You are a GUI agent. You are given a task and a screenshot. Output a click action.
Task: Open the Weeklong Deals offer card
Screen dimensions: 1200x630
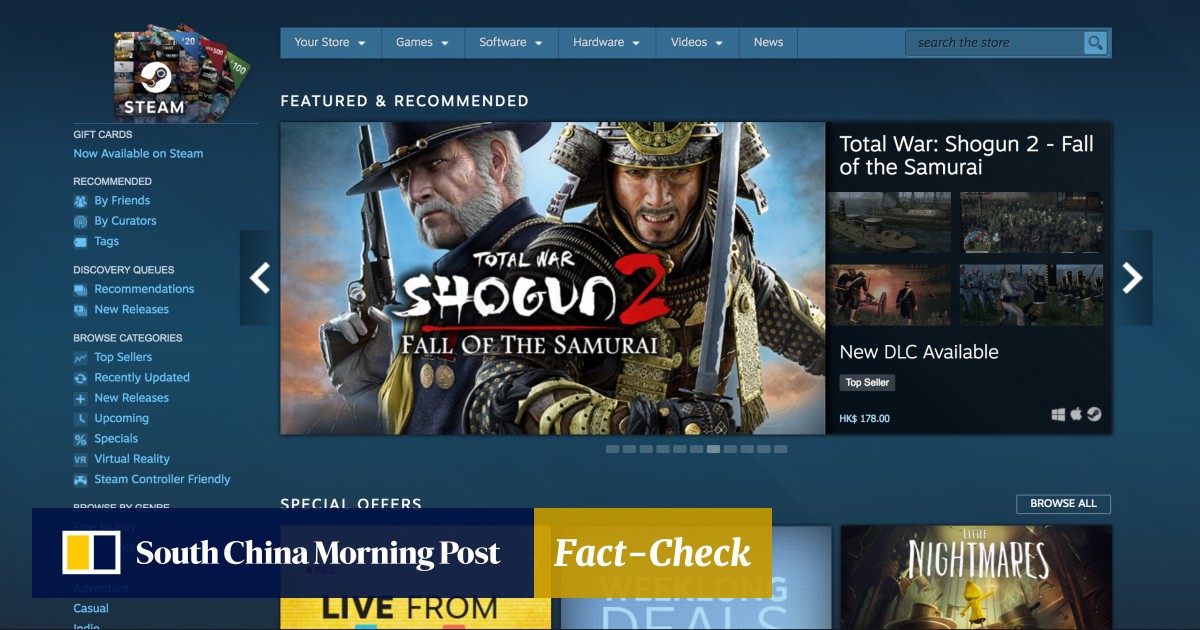click(696, 578)
